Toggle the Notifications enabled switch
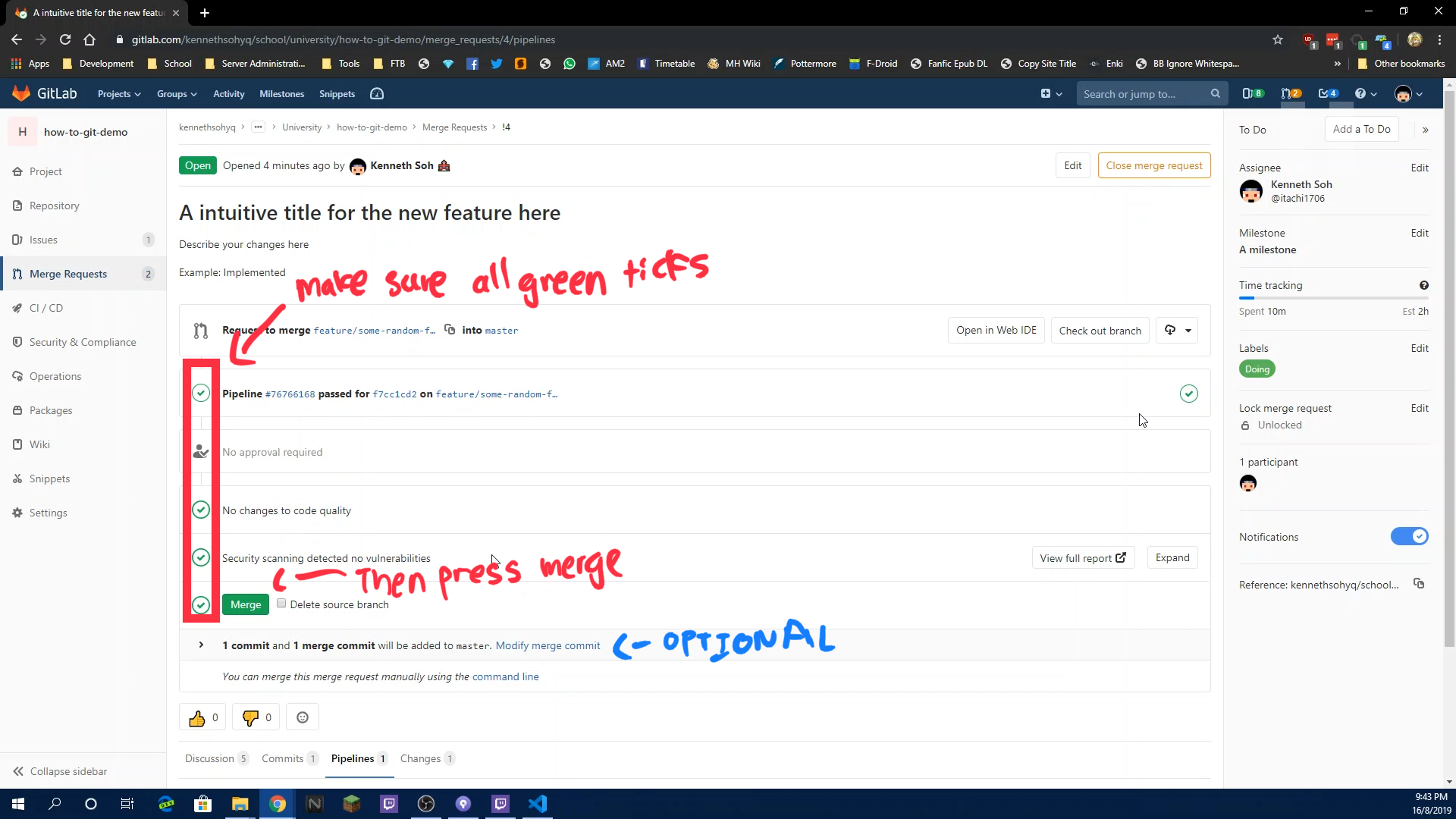 [x=1410, y=537]
